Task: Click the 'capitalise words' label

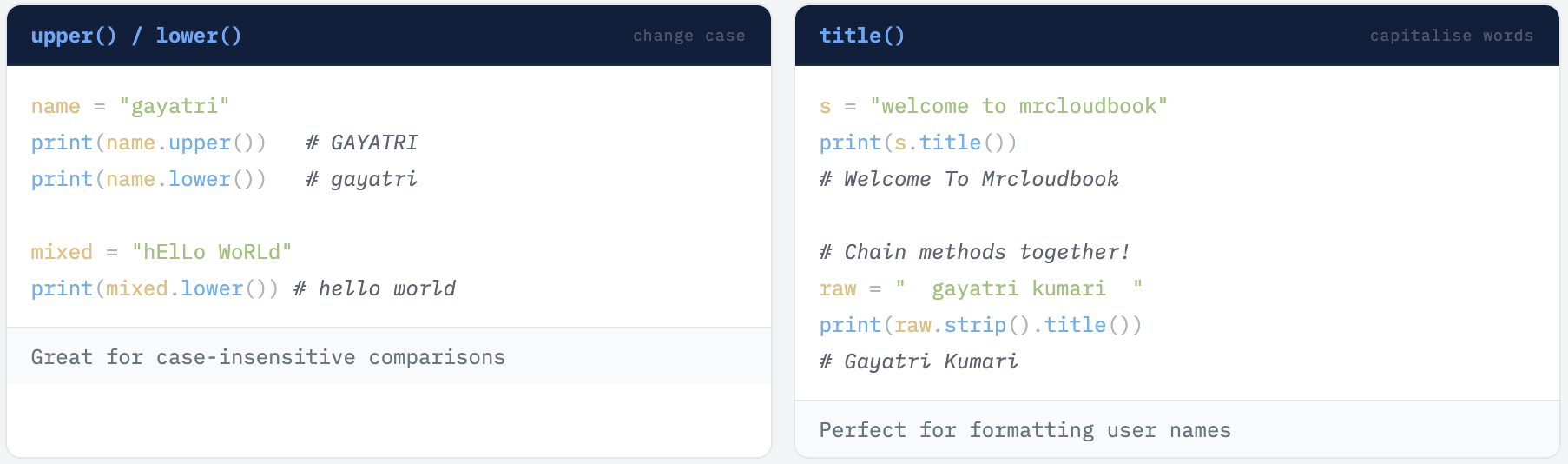Action: click(1451, 36)
